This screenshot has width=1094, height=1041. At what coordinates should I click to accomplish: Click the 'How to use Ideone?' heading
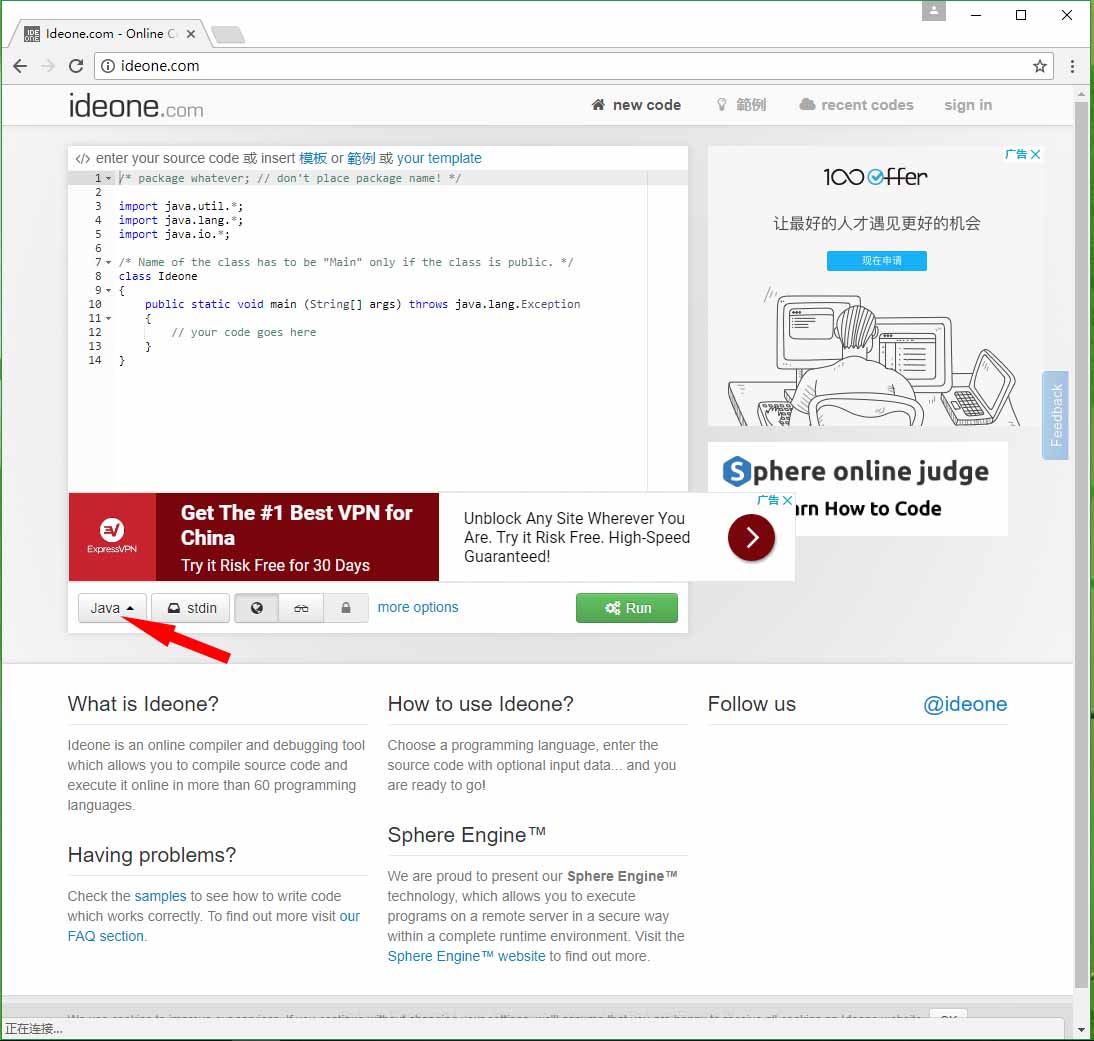(481, 704)
